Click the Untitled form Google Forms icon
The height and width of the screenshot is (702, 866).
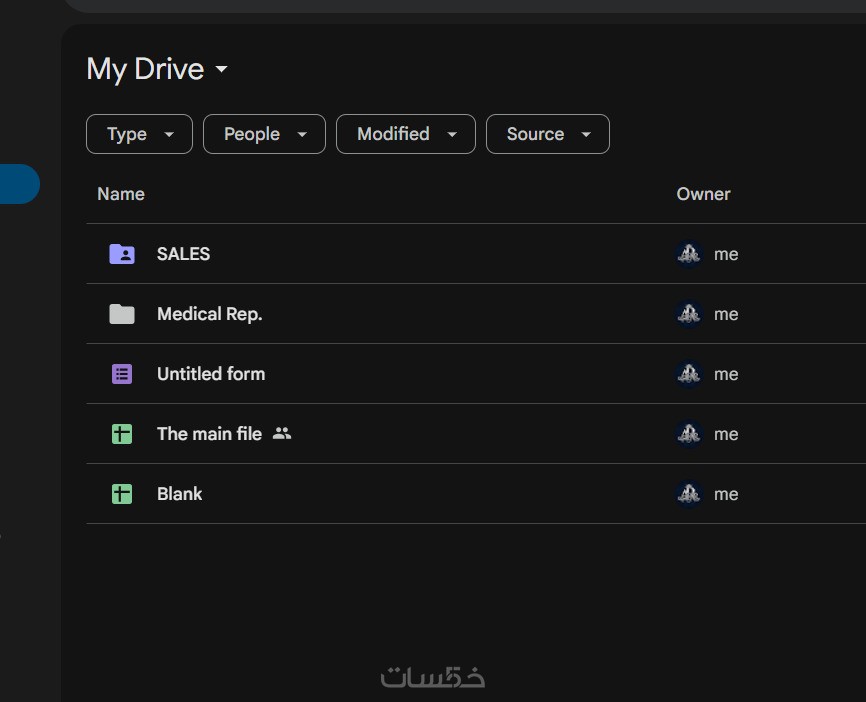point(122,374)
